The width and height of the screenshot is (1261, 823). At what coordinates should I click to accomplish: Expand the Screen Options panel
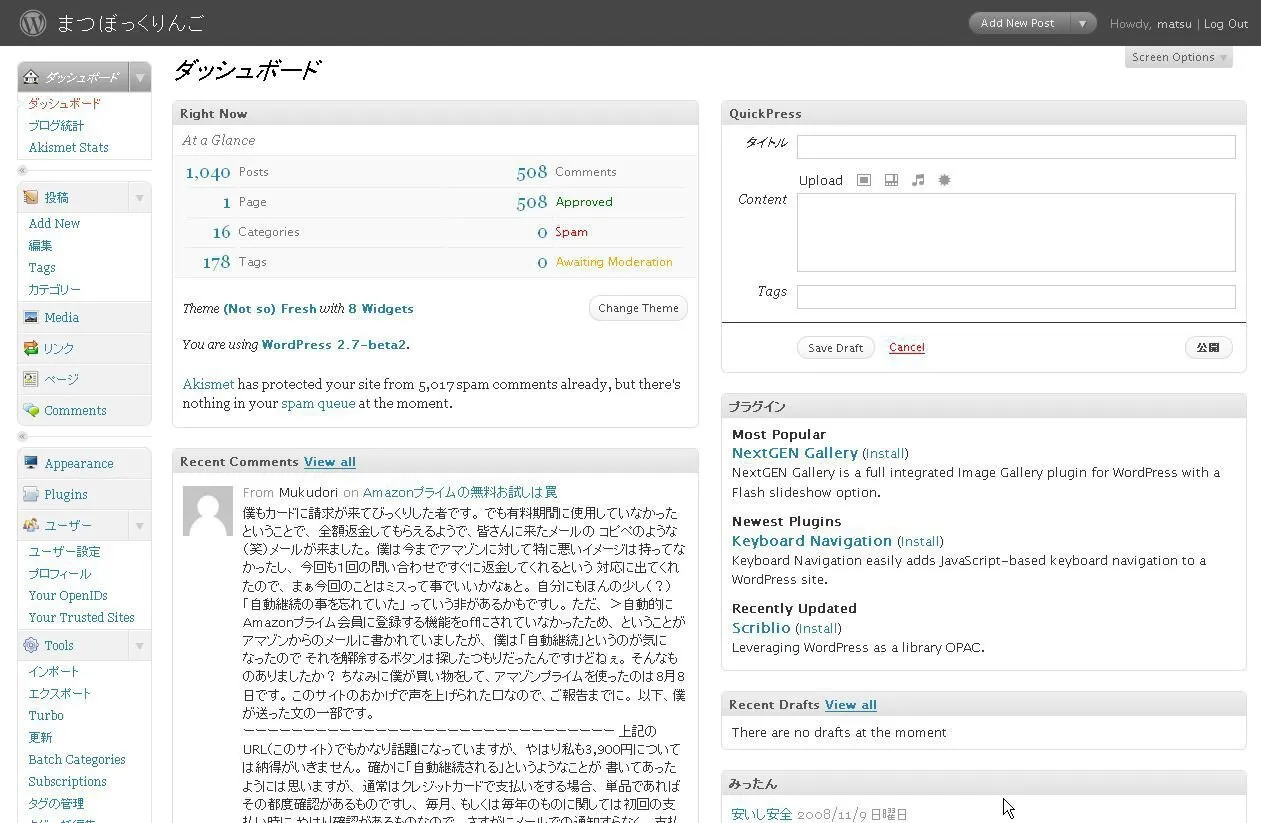click(1179, 57)
